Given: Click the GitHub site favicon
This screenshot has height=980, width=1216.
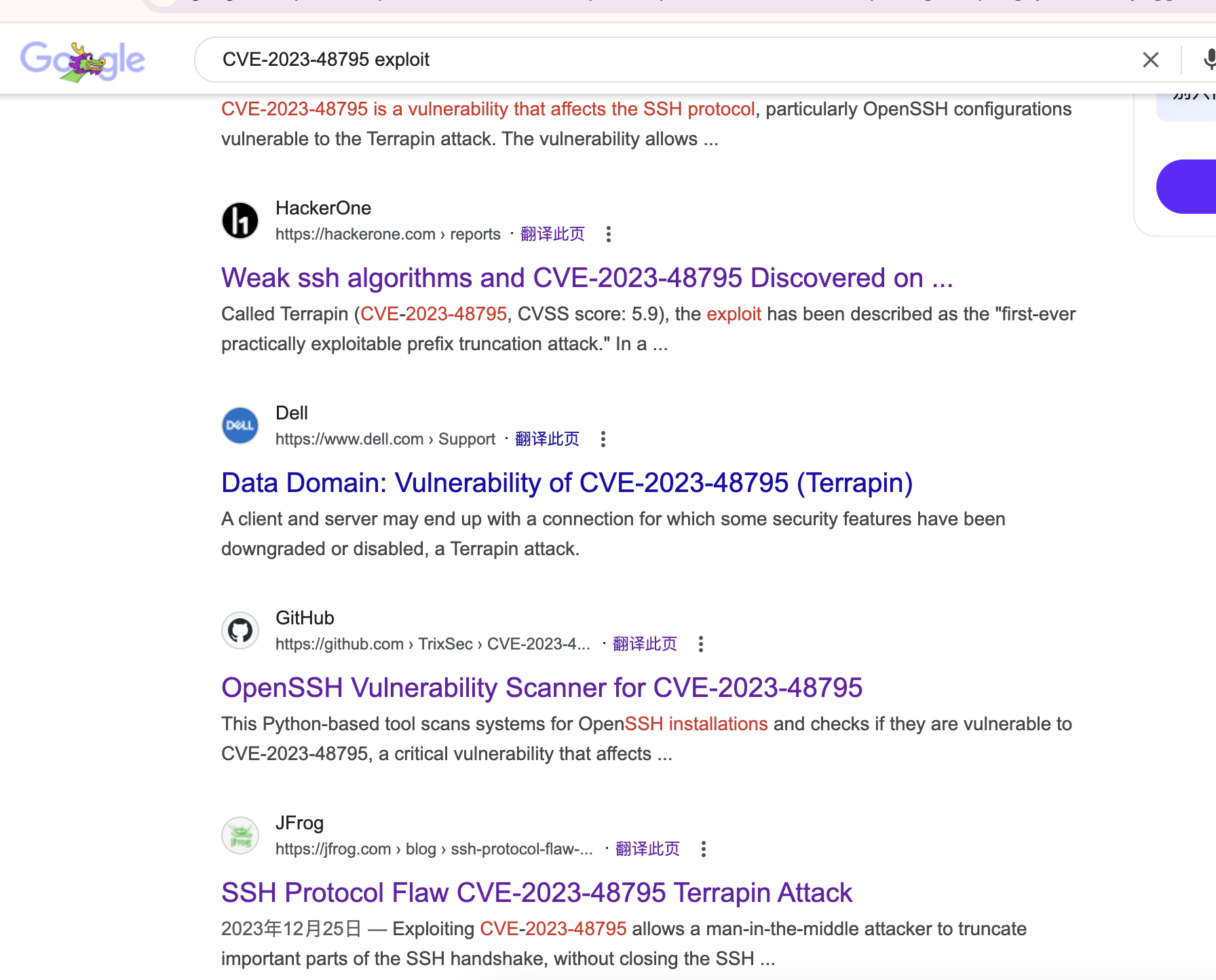Looking at the screenshot, I should [240, 630].
